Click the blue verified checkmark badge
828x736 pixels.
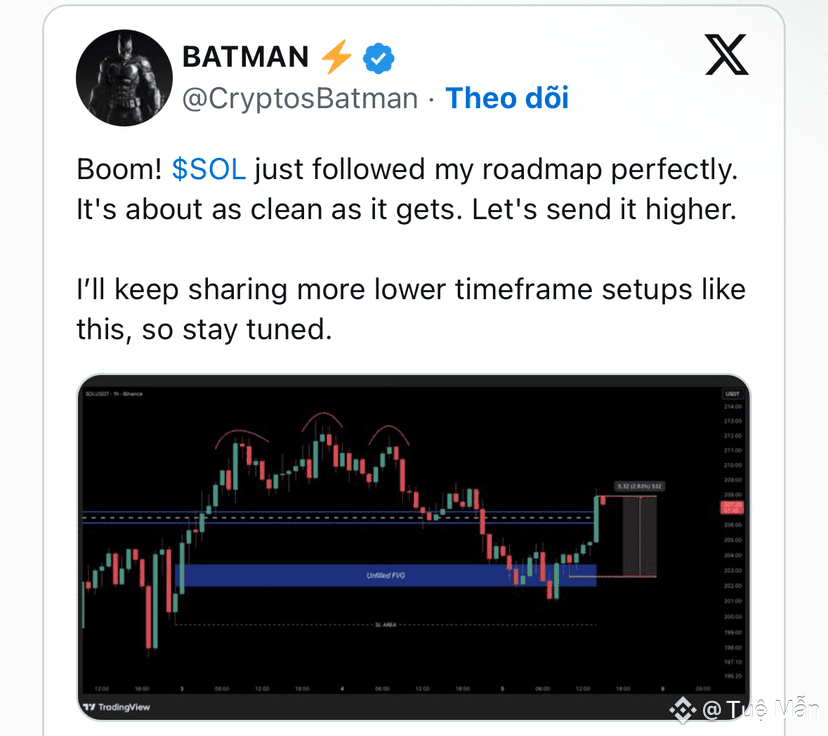(379, 58)
